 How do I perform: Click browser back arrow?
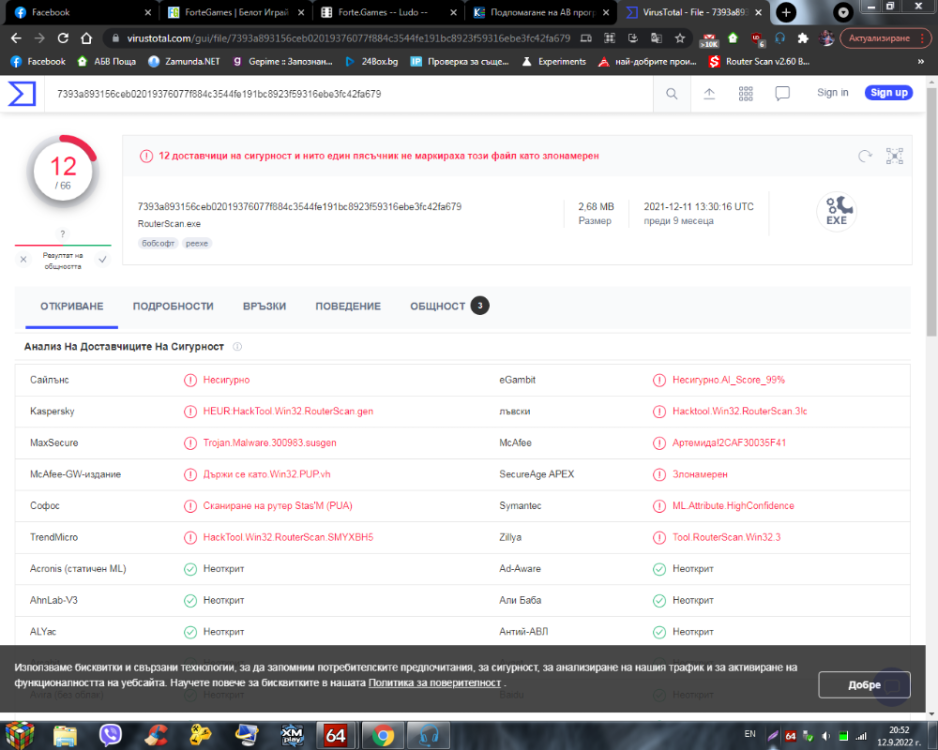16,38
